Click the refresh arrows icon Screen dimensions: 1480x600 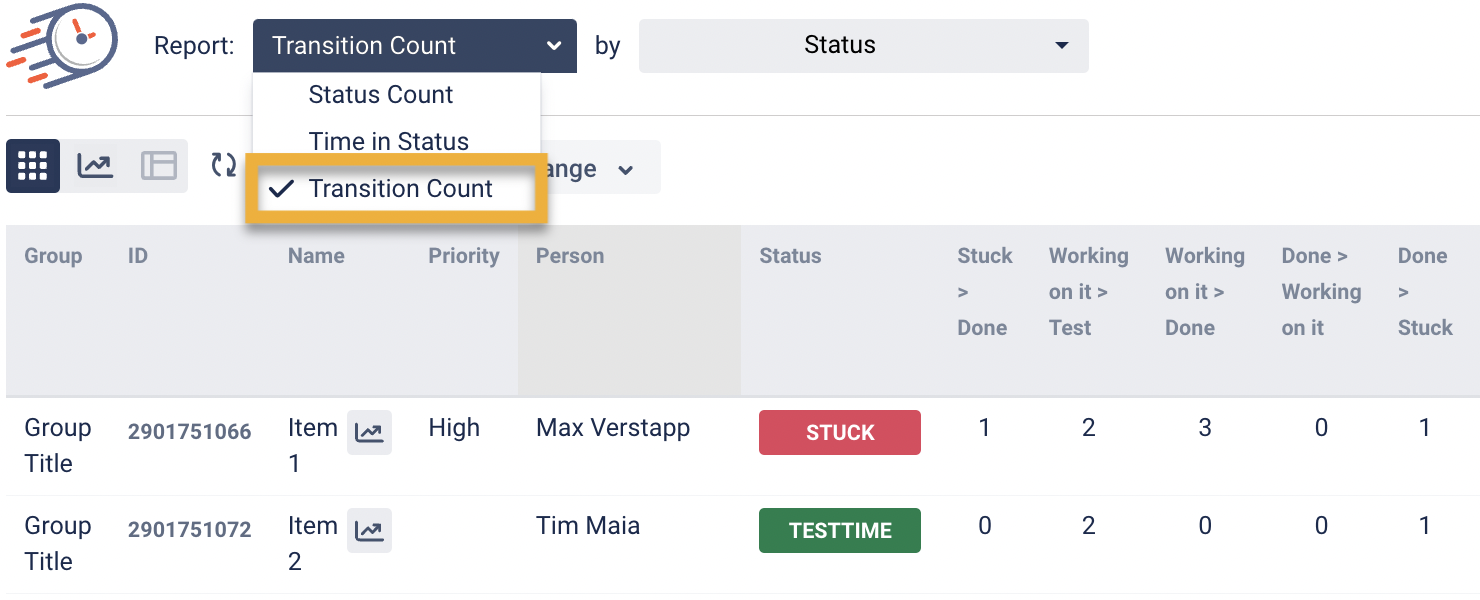[224, 166]
